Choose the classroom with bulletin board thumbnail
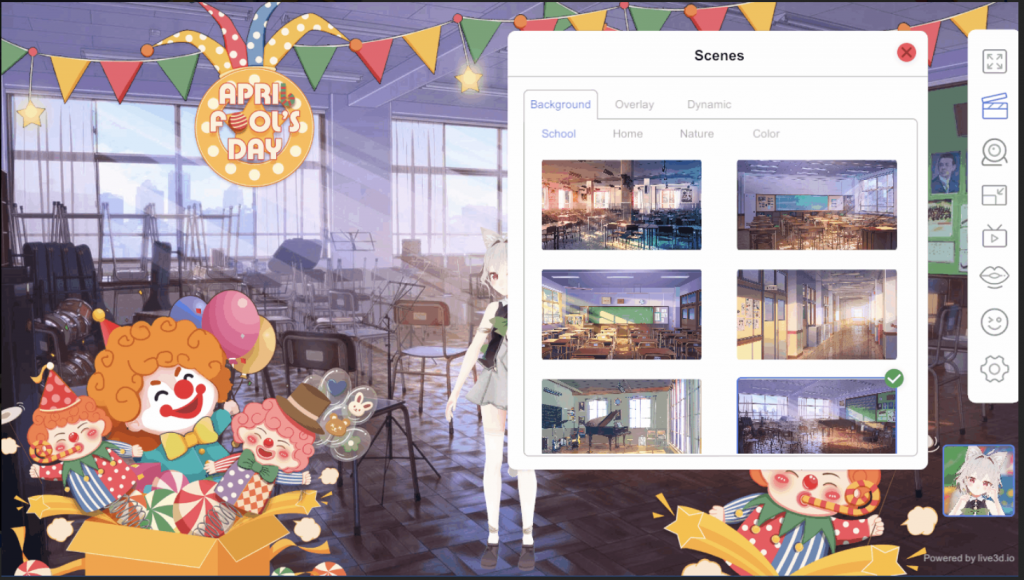The image size is (1024, 580). [816, 204]
